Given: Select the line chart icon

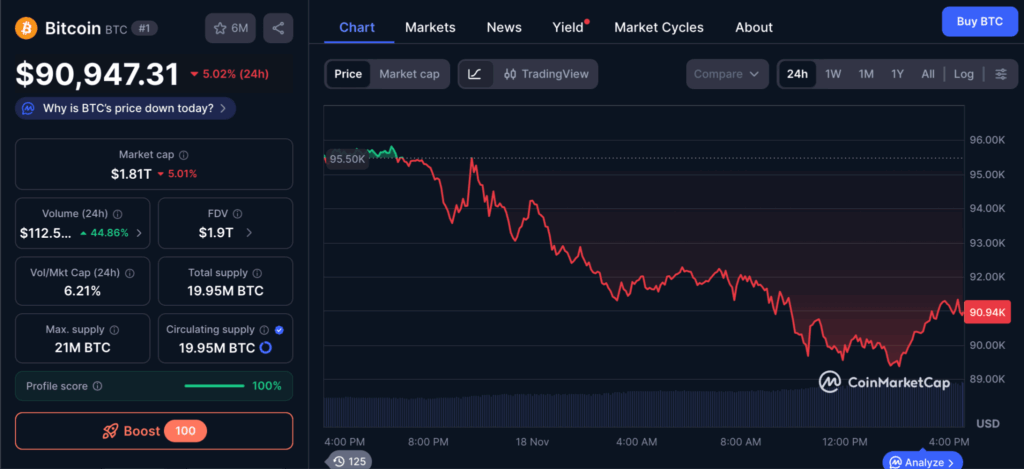Looking at the screenshot, I should 475,74.
